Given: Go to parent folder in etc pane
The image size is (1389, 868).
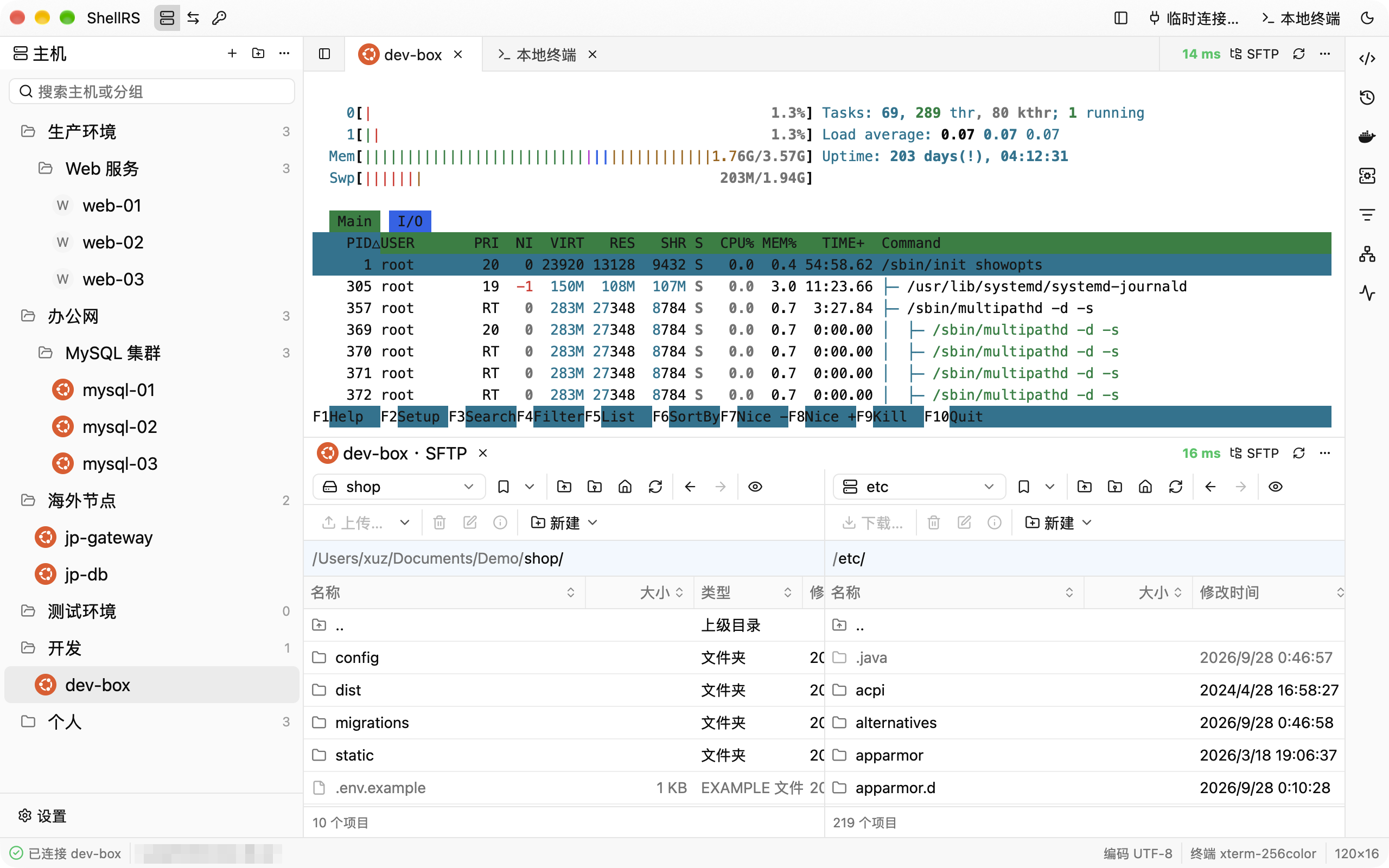Looking at the screenshot, I should pyautogui.click(x=1084, y=487).
